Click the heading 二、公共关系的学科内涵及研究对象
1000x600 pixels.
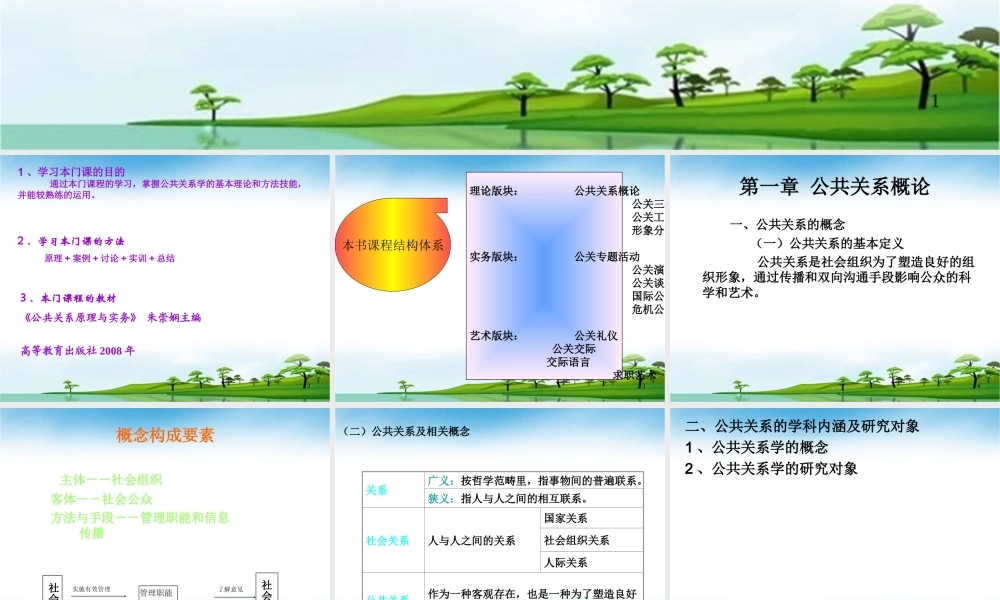click(x=802, y=427)
